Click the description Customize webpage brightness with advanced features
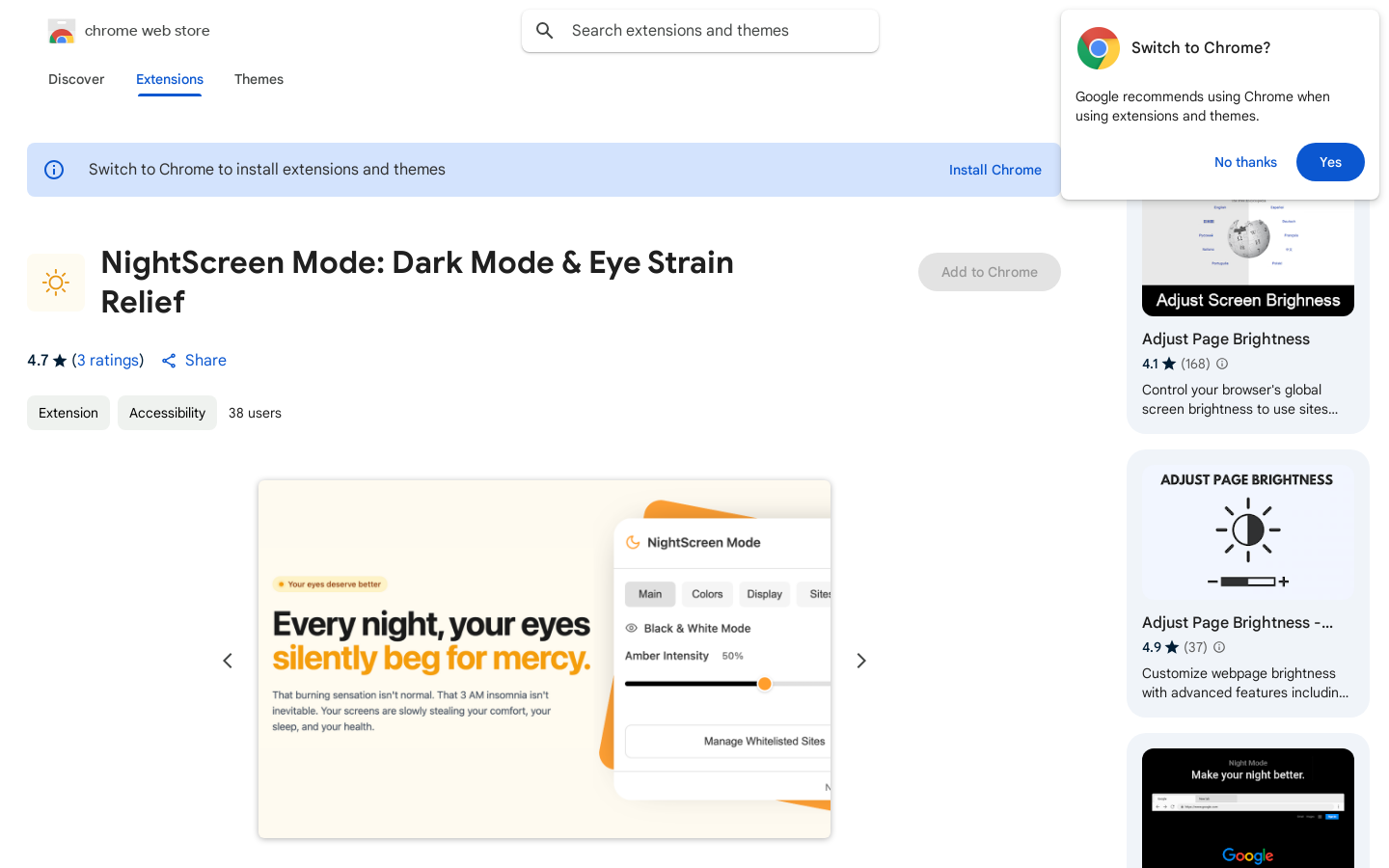The image size is (1389, 868). [1245, 683]
